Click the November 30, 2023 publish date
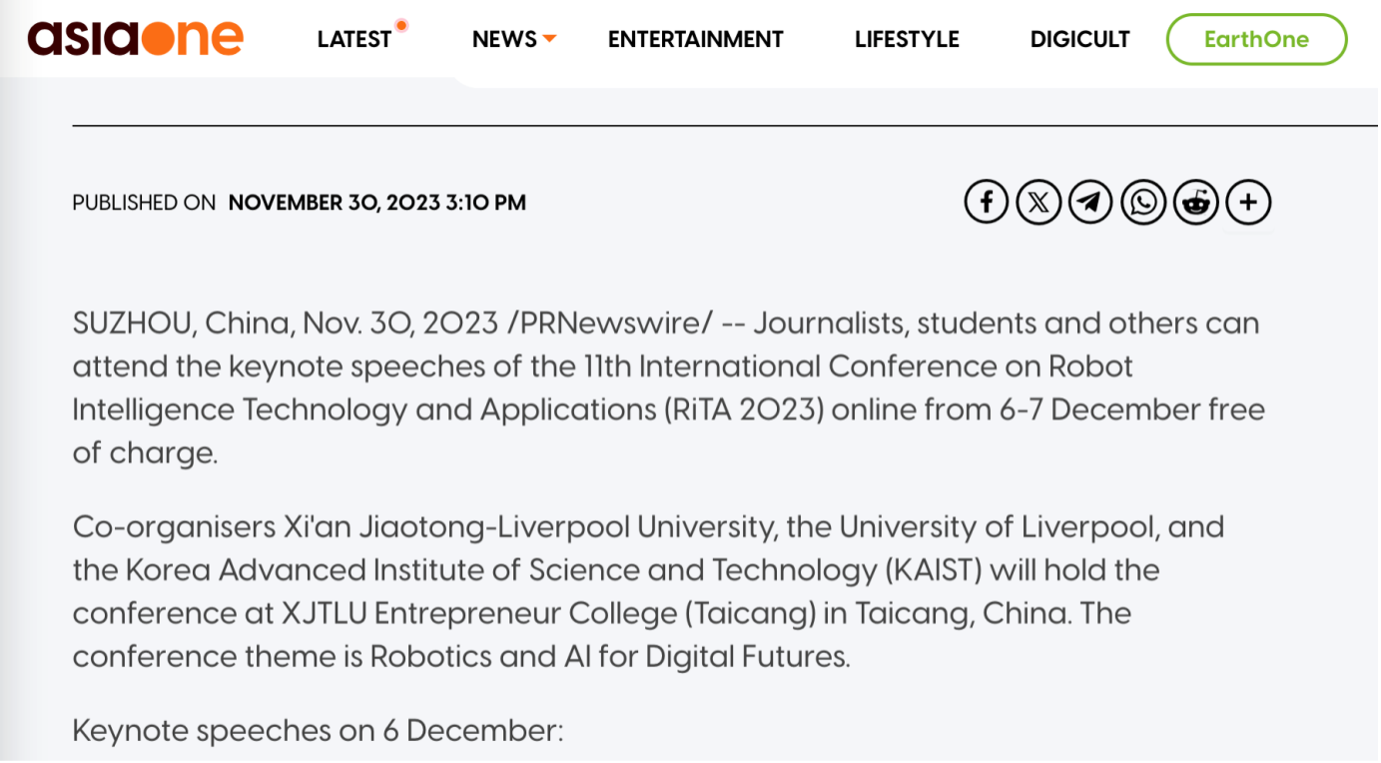 [x=376, y=203]
